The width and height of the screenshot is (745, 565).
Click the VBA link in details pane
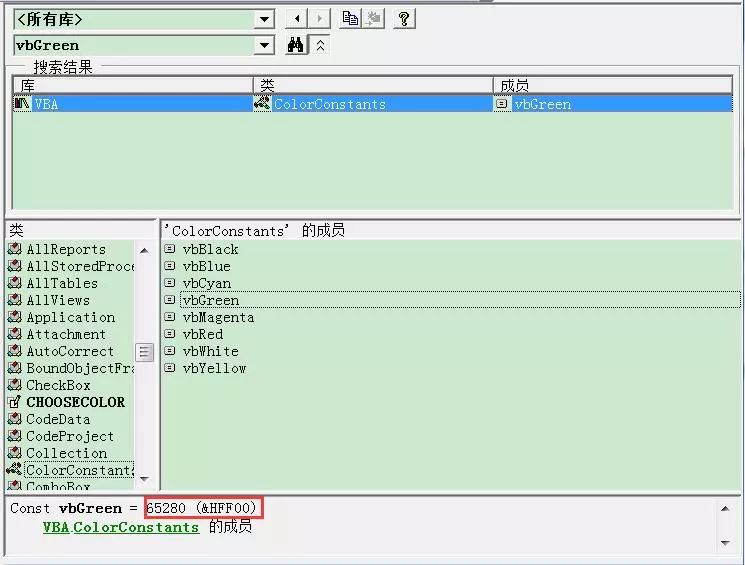tap(56, 527)
